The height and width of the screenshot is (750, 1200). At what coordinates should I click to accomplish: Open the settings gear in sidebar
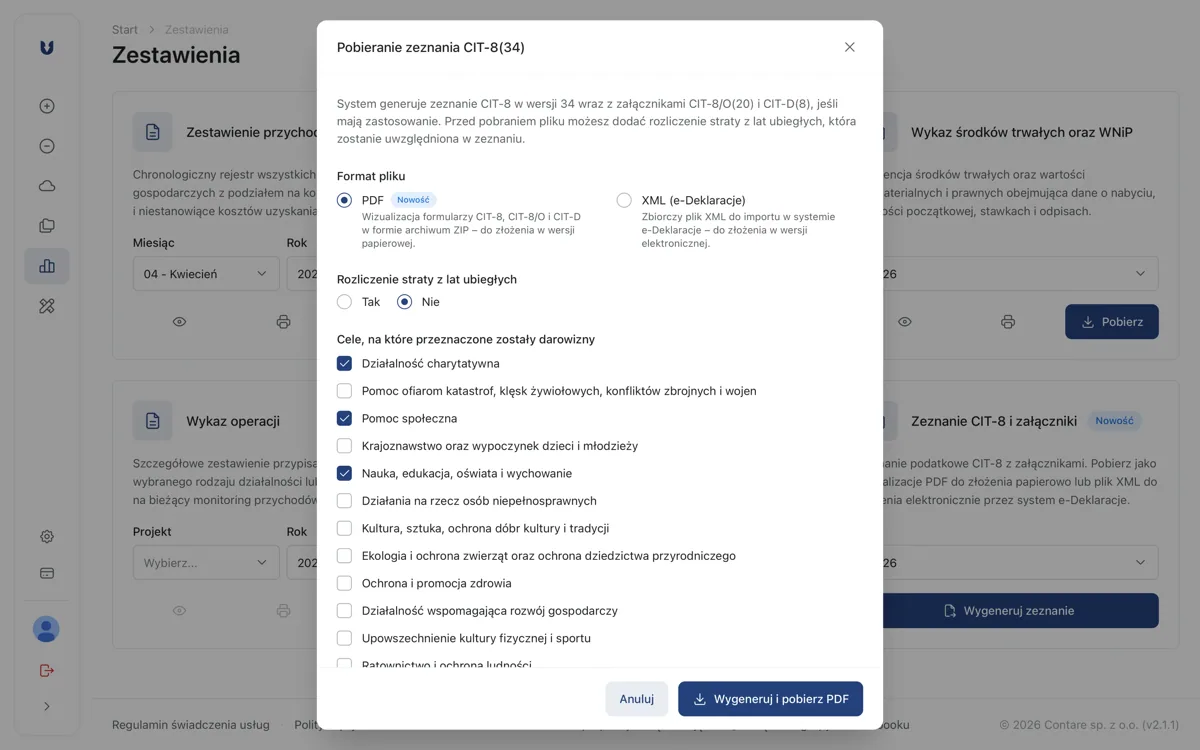(x=47, y=537)
